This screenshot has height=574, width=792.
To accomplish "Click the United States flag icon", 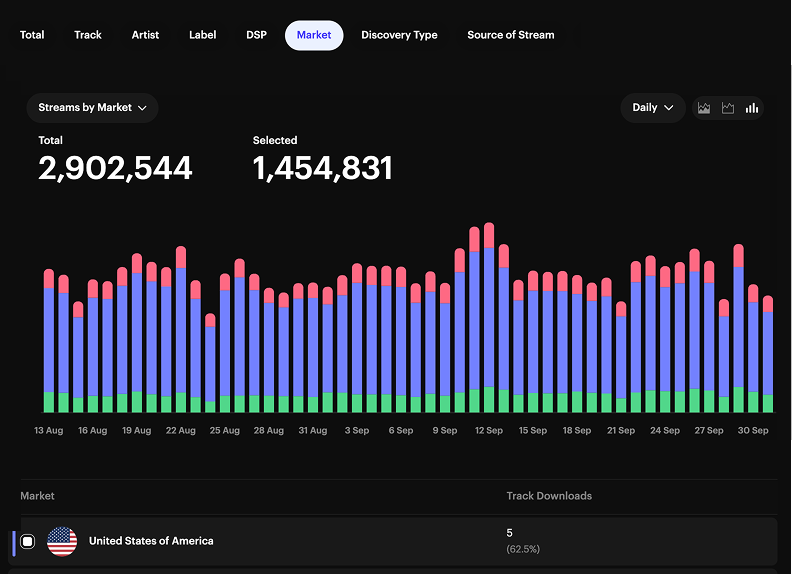I will (x=62, y=541).
